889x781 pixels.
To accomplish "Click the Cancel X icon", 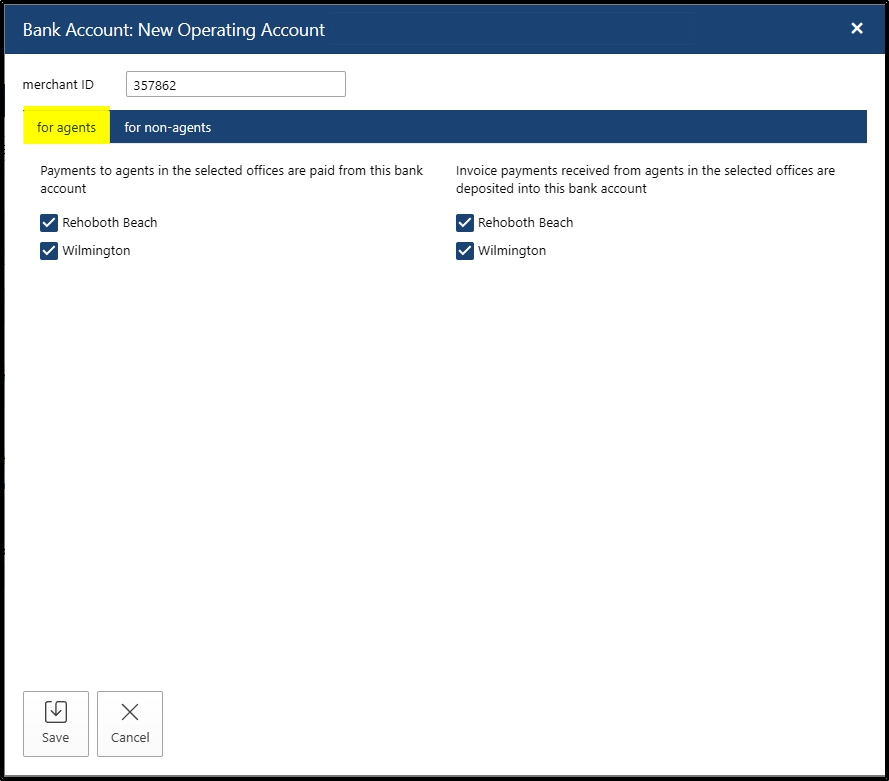I will point(130,712).
